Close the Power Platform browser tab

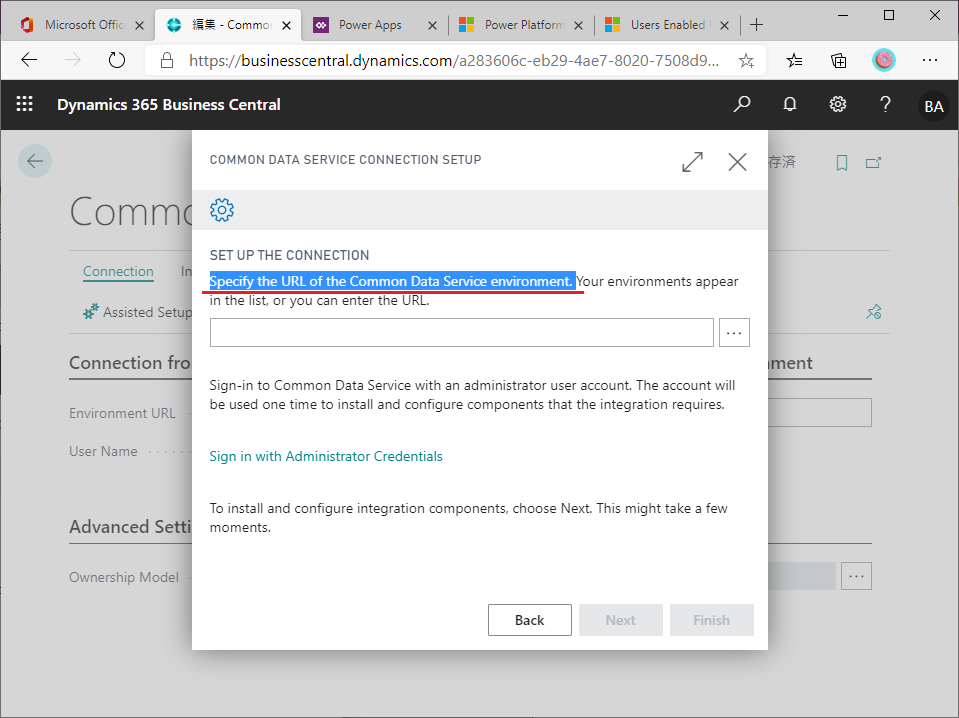(579, 25)
